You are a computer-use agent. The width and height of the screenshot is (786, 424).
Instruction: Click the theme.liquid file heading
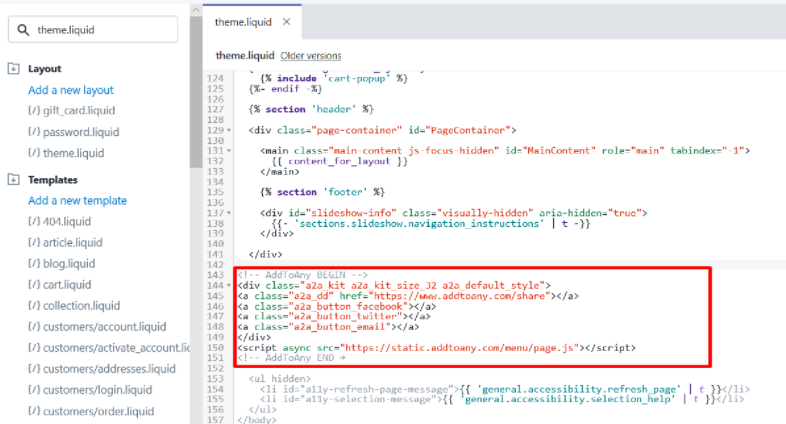point(245,56)
